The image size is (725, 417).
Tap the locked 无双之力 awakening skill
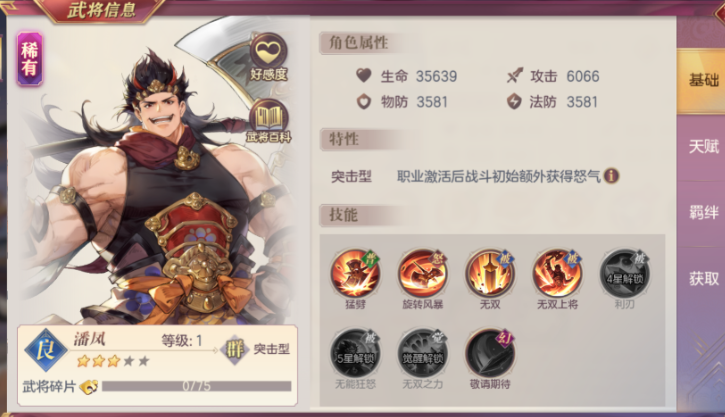(423, 353)
